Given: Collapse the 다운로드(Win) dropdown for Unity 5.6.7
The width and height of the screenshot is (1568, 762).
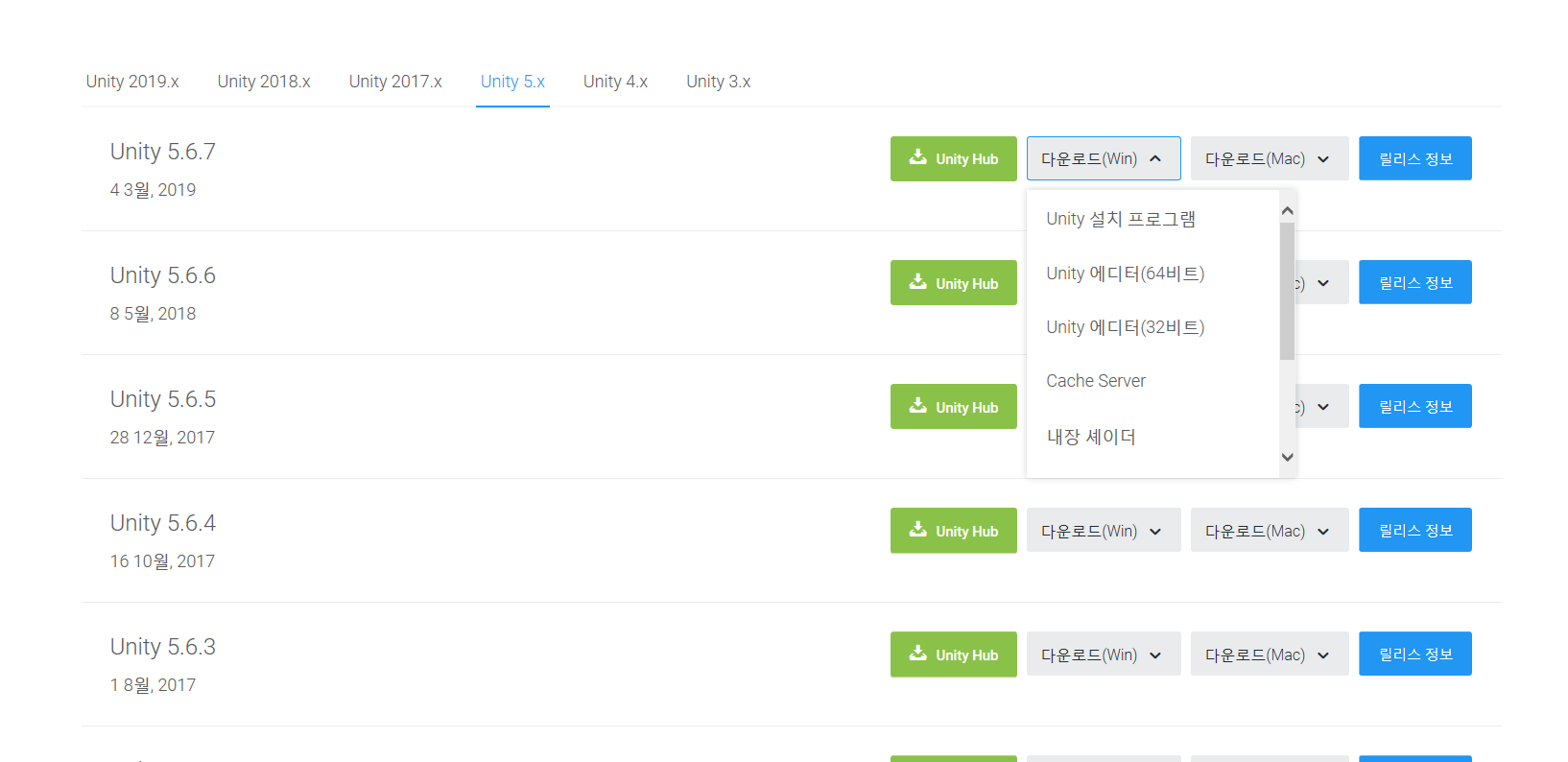Looking at the screenshot, I should pyautogui.click(x=1104, y=158).
